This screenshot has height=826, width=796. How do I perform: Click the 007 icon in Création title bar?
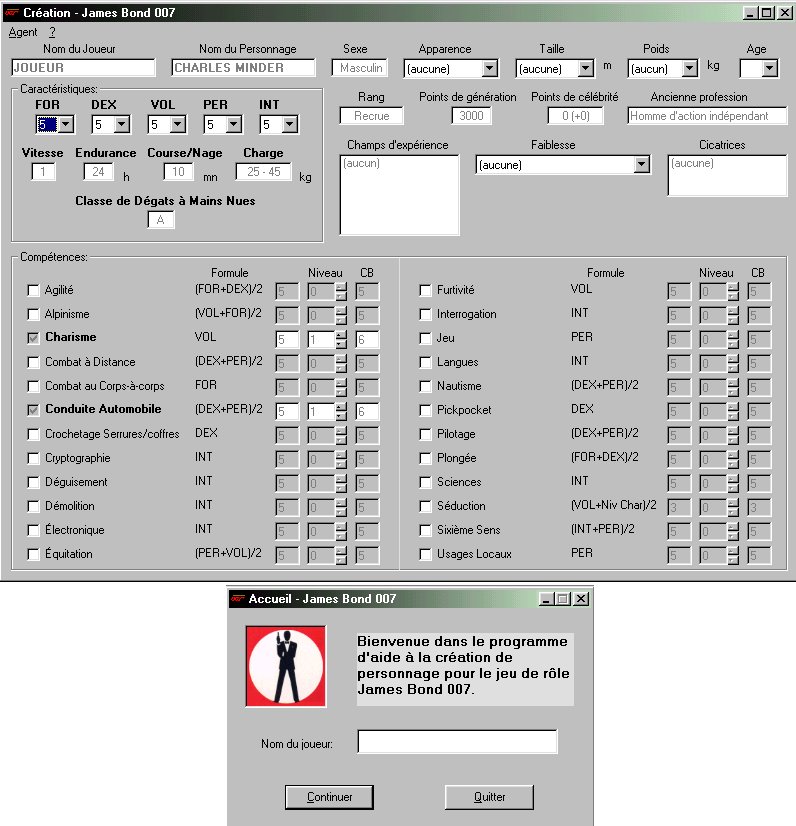tap(11, 13)
